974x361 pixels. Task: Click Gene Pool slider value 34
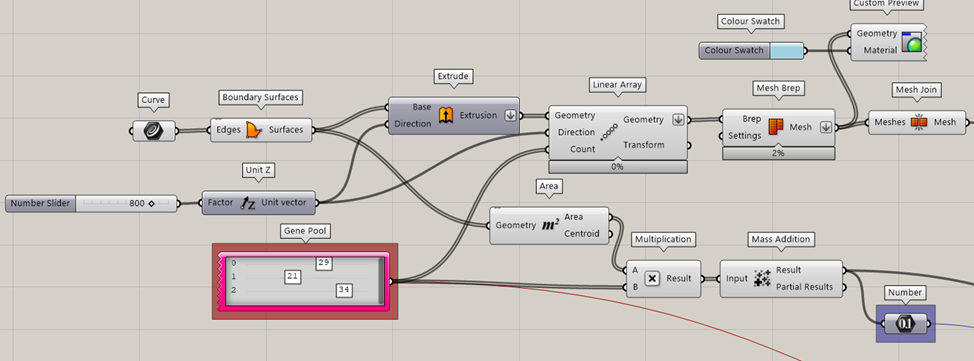click(345, 290)
